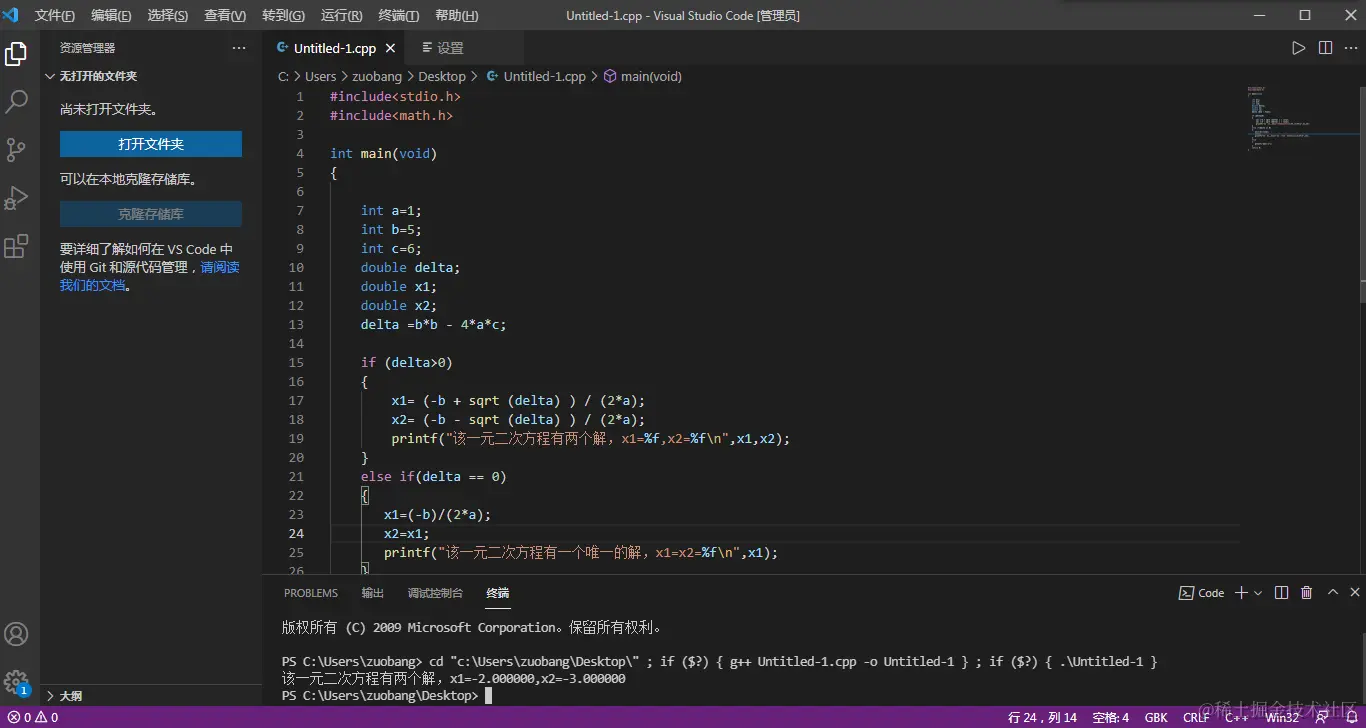Kill the terminal with trash icon
Image resolution: width=1366 pixels, height=728 pixels.
1306,593
